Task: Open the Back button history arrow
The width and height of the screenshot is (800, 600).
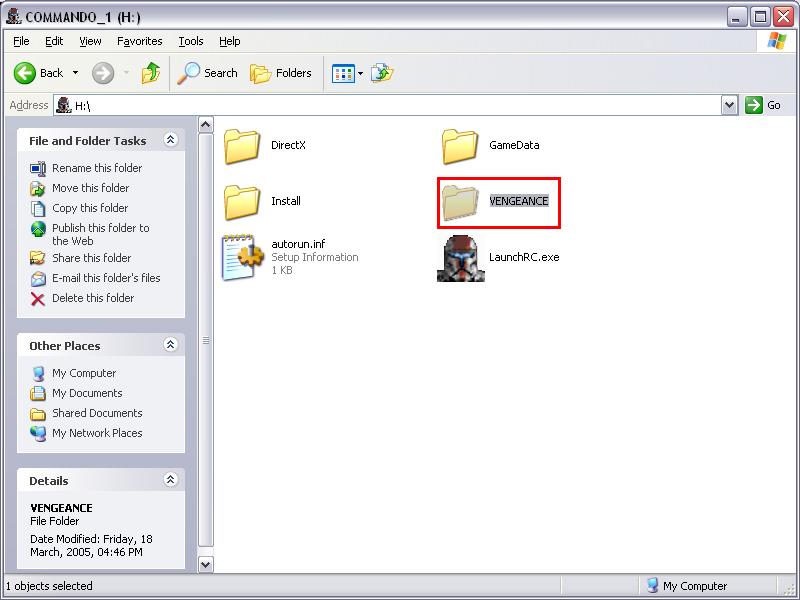Action: tap(75, 73)
